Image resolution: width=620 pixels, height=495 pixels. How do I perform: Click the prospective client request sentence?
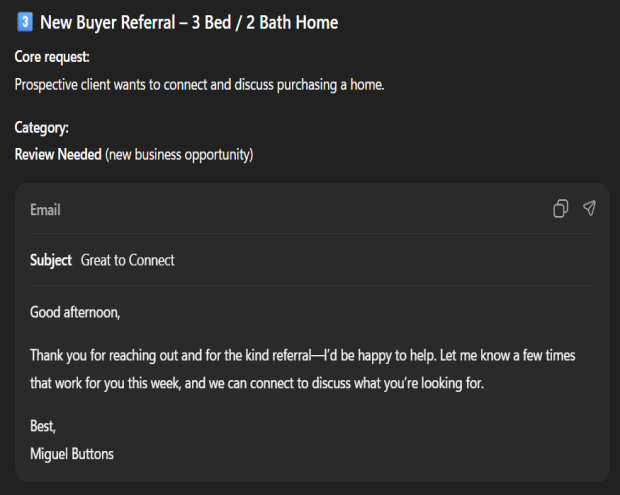(x=199, y=84)
